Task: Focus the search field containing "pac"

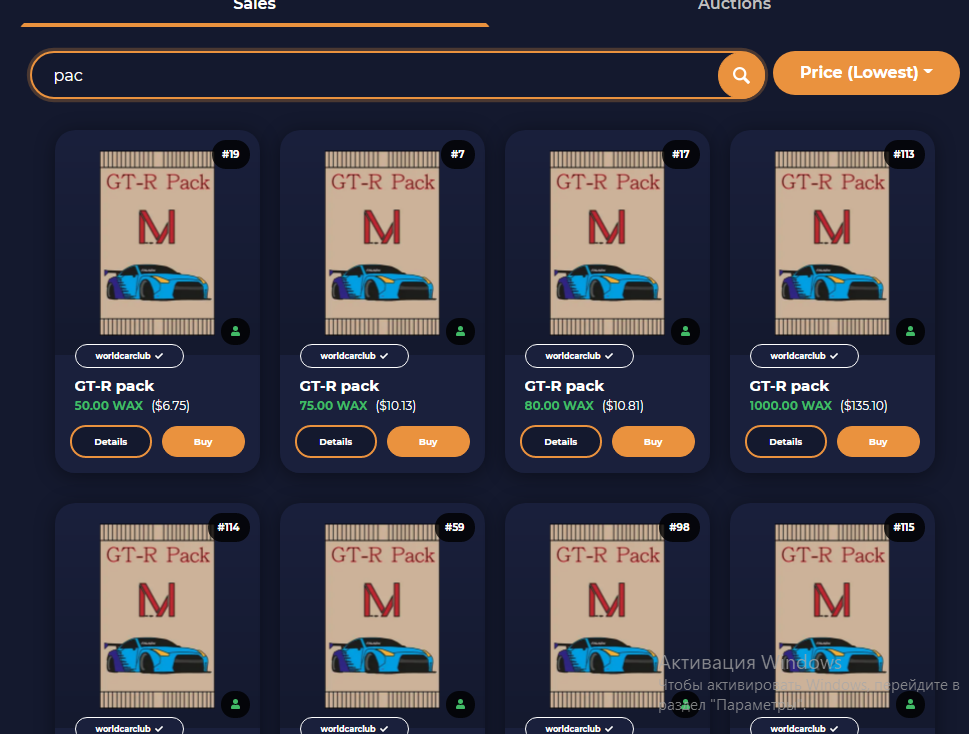Action: [x=374, y=75]
